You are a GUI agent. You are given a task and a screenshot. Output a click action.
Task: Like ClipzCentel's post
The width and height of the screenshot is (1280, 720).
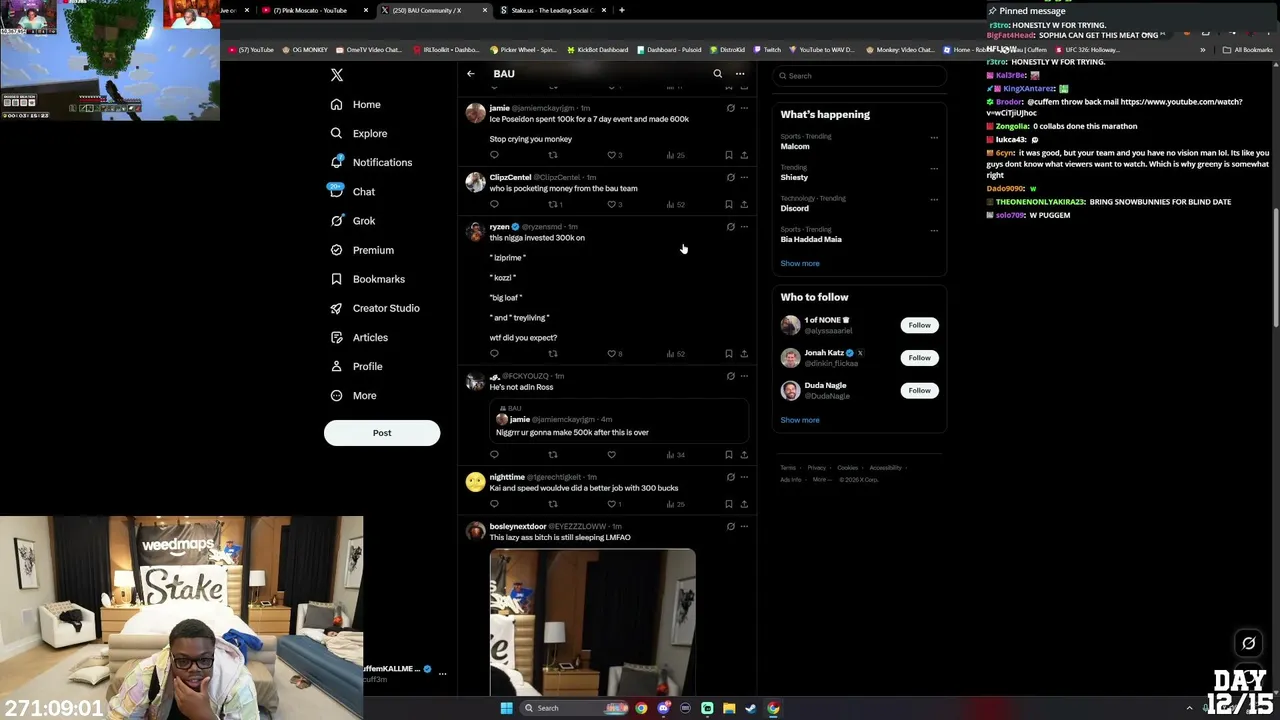pos(612,204)
